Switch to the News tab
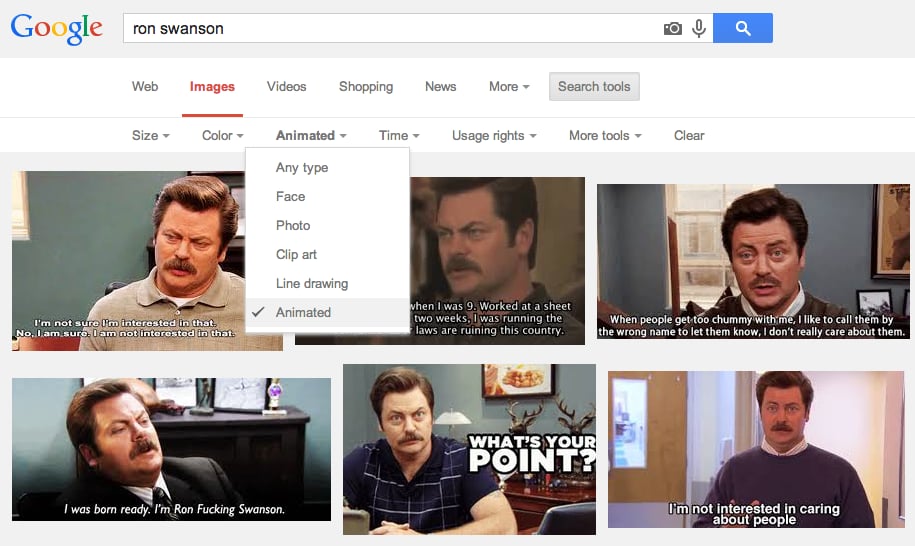 tap(441, 86)
